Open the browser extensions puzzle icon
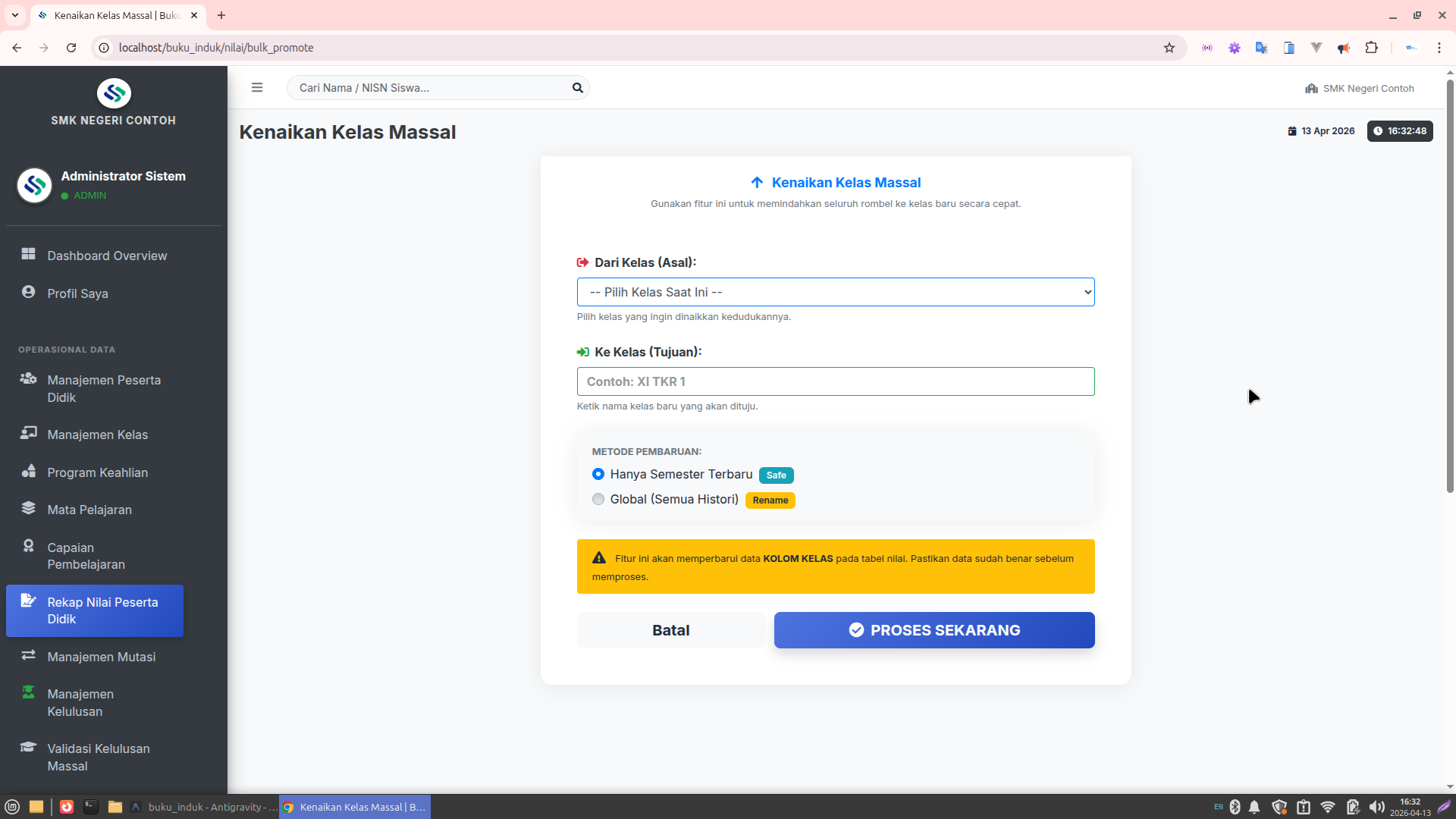Screen dimensions: 1456x819 1371,48
